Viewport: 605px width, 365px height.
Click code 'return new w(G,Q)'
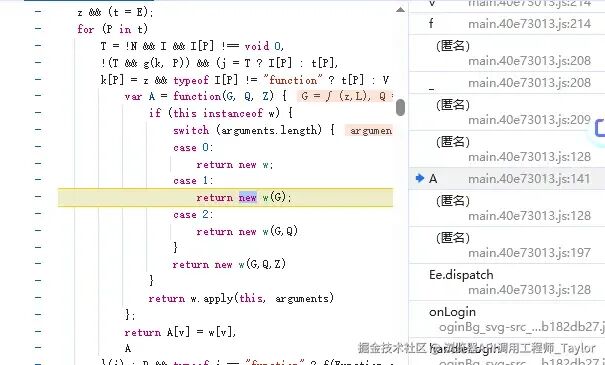tap(247, 231)
